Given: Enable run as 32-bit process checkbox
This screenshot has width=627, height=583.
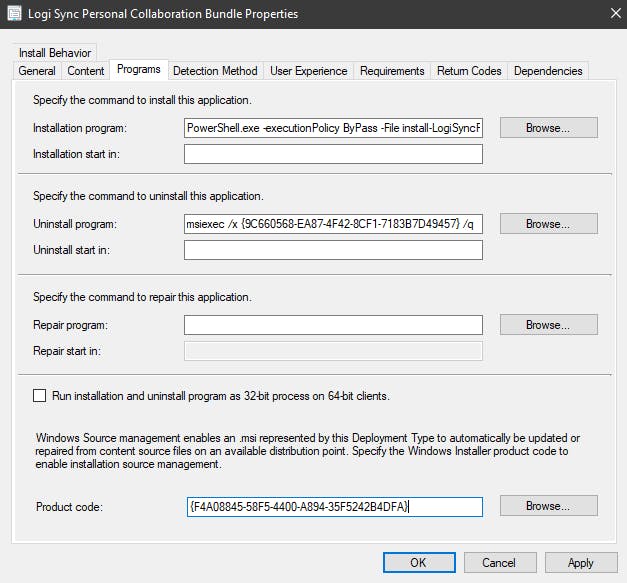Looking at the screenshot, I should click(39, 396).
